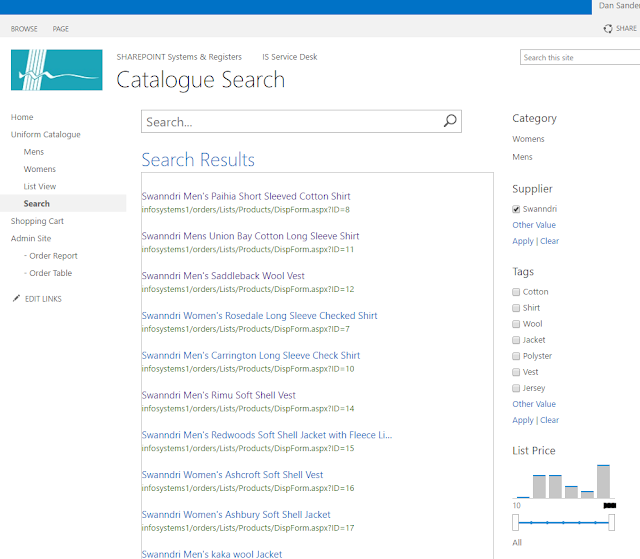
Task: Click the tallest List Price histogram bar
Action: tap(603, 481)
